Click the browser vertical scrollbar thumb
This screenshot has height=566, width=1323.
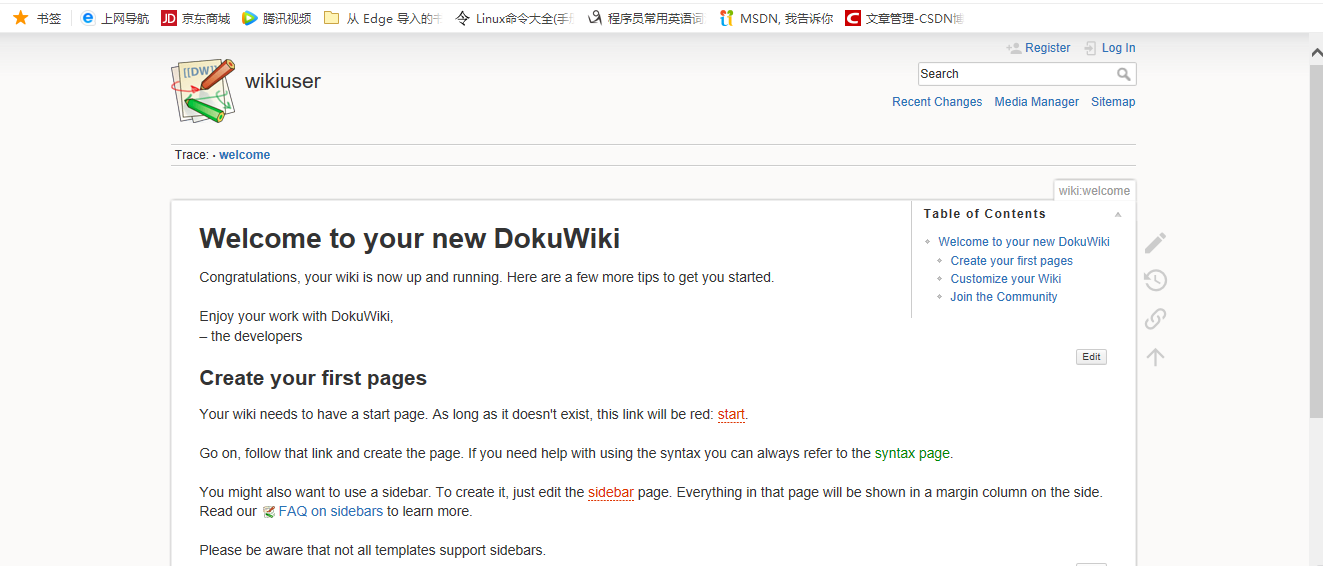tap(1316, 240)
